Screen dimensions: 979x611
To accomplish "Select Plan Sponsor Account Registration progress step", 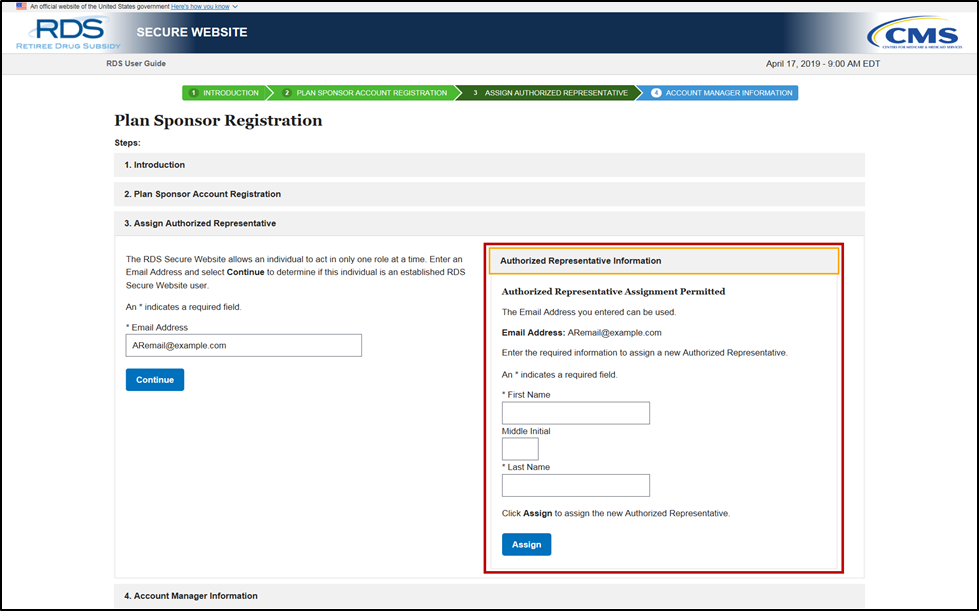I will coord(365,93).
